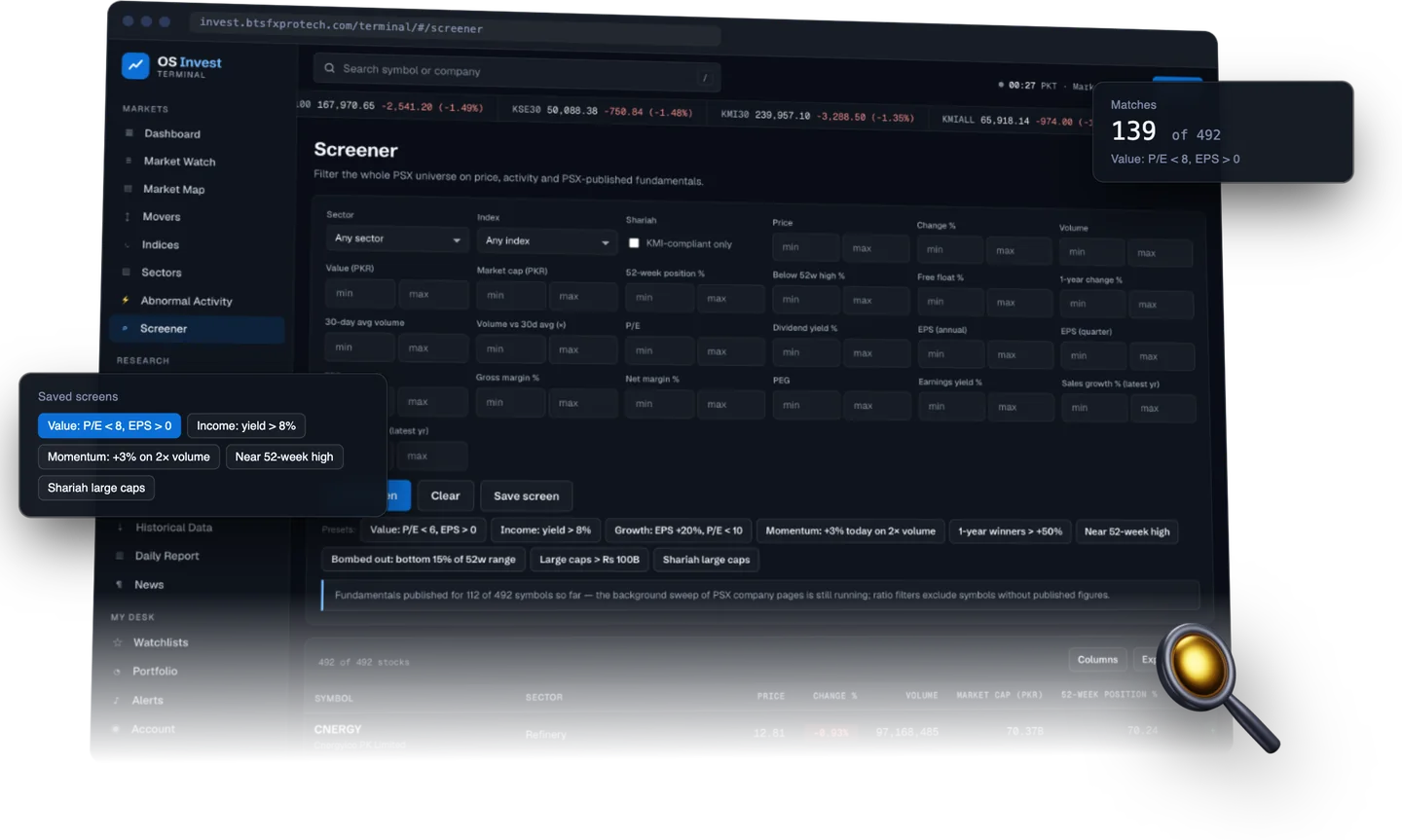The image size is (1402, 840).
Task: Click the Screener sidebar icon
Action: 125,328
